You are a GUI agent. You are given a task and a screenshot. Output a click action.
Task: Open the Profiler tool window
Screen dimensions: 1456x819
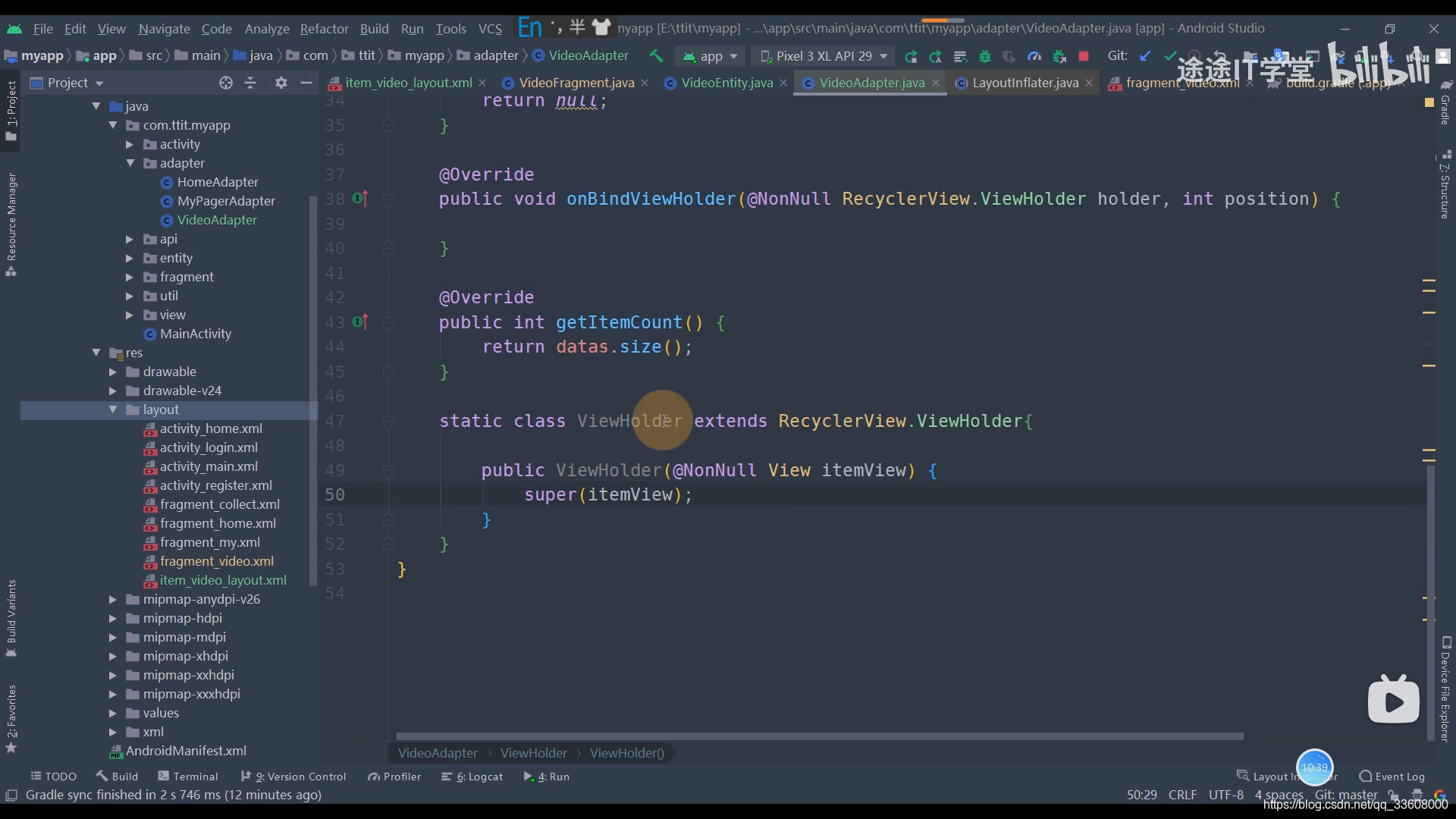(394, 777)
